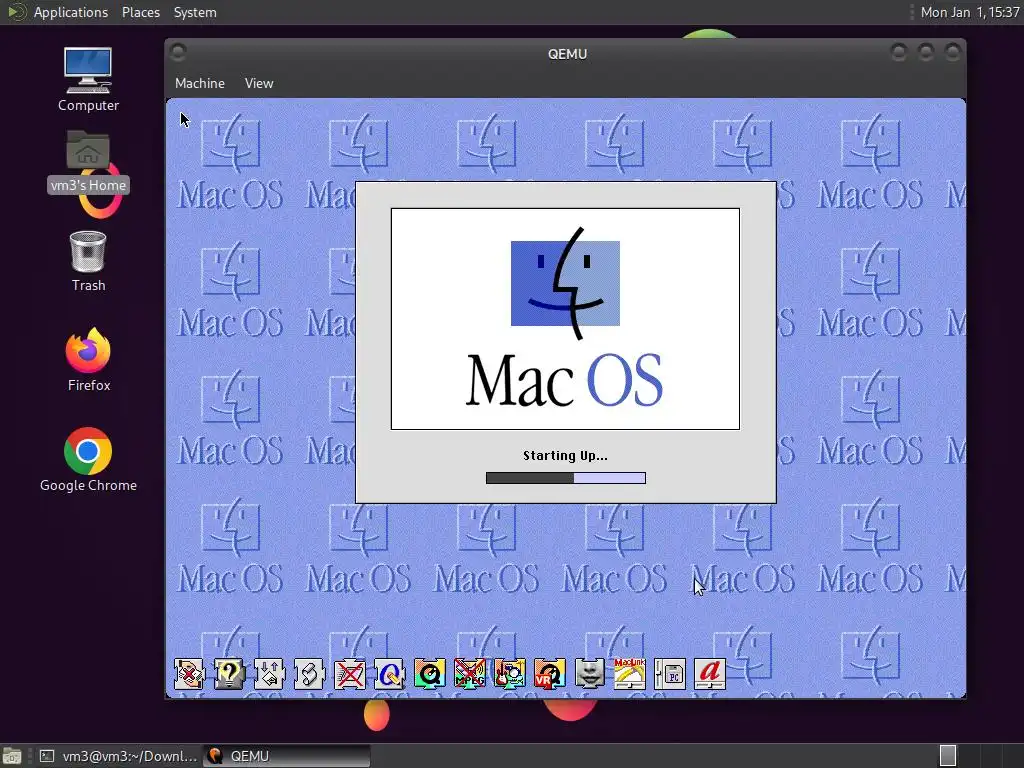Click the MacLink extension icon
The height and width of the screenshot is (768, 1024).
click(x=630, y=673)
